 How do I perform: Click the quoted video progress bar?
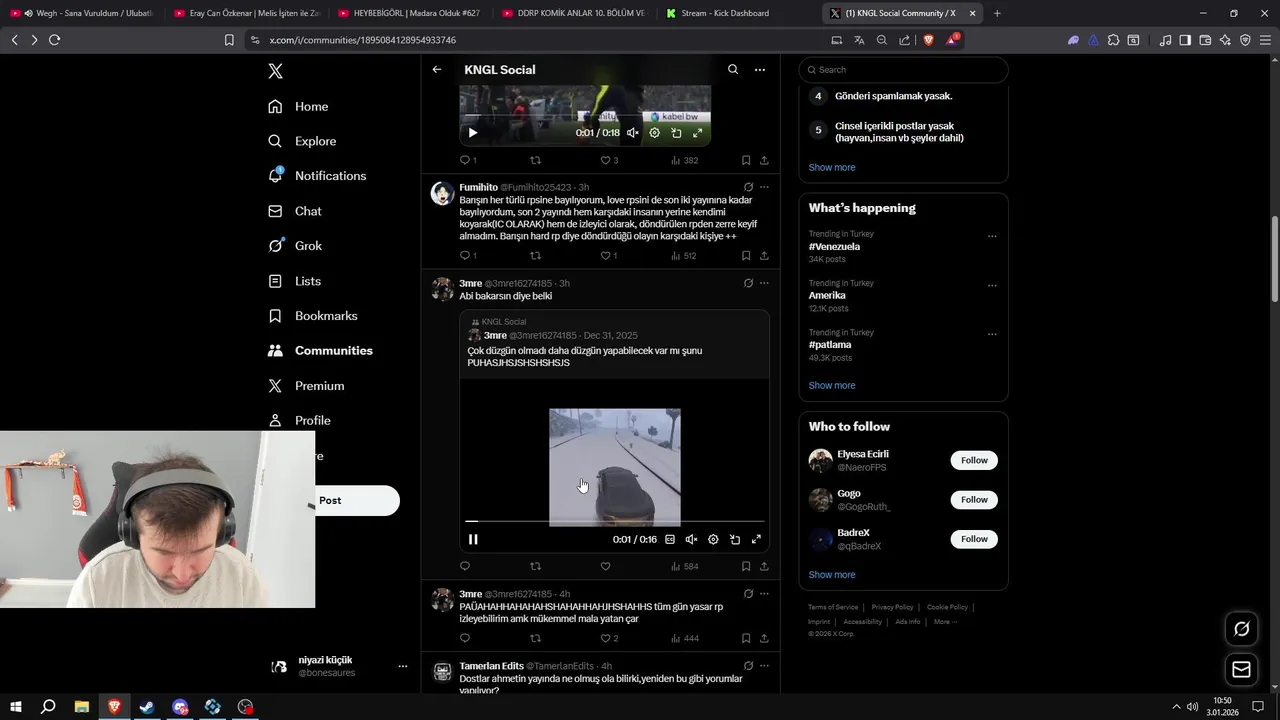tap(615, 521)
